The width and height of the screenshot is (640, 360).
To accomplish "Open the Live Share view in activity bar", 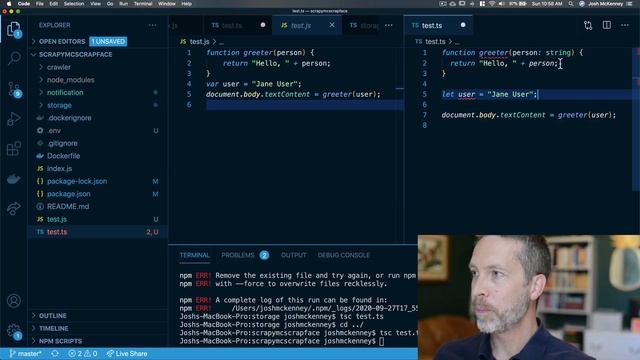I will (x=14, y=209).
